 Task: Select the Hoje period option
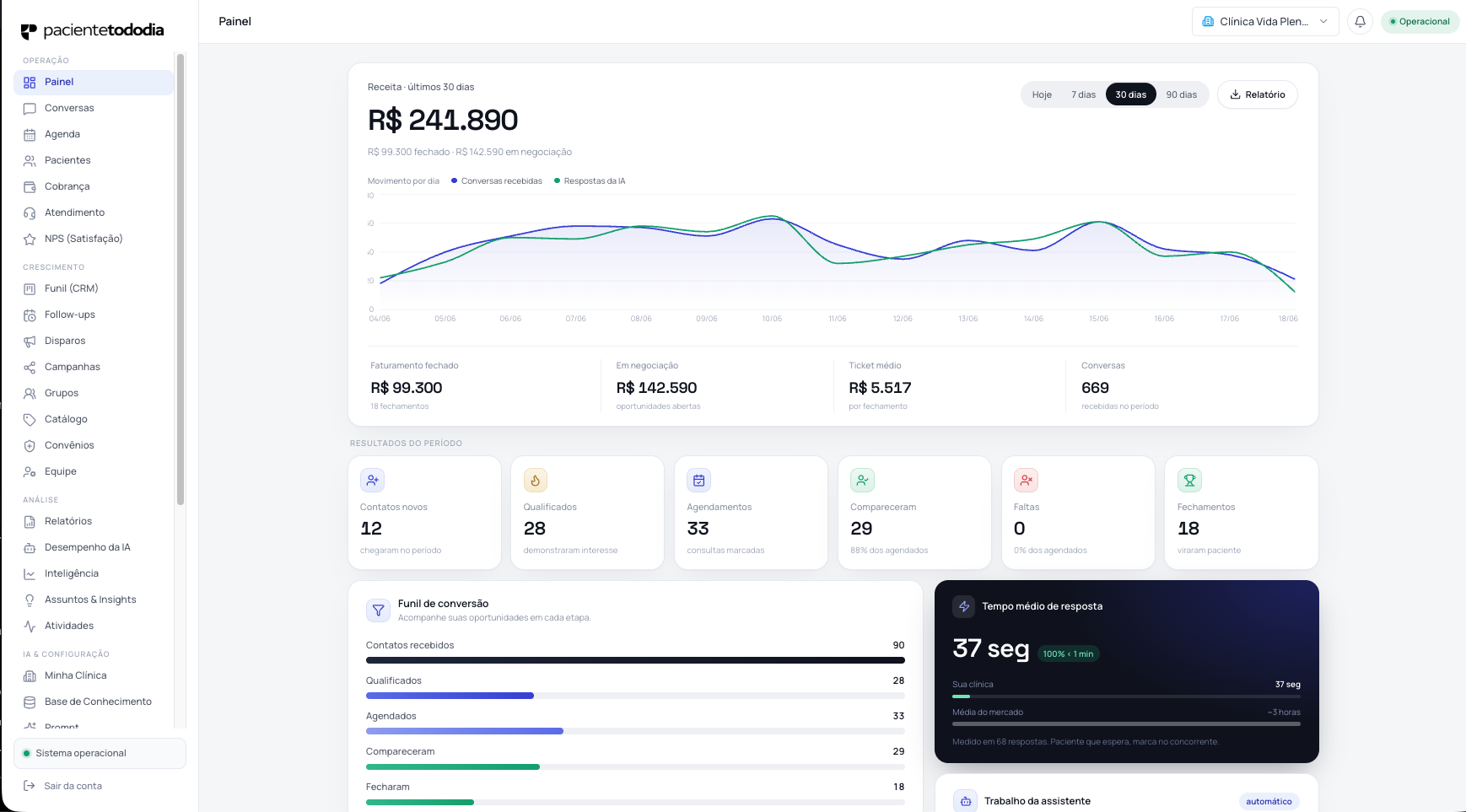tap(1042, 94)
